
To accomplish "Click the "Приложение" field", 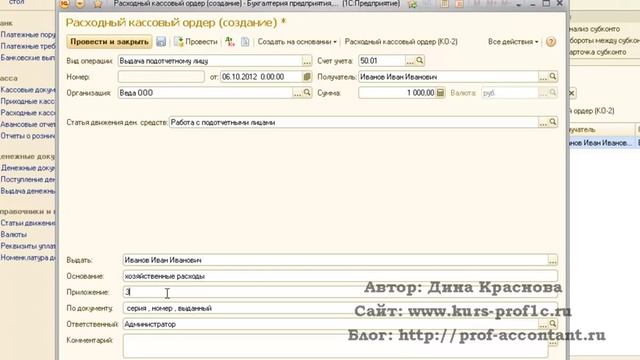I will 340,292.
